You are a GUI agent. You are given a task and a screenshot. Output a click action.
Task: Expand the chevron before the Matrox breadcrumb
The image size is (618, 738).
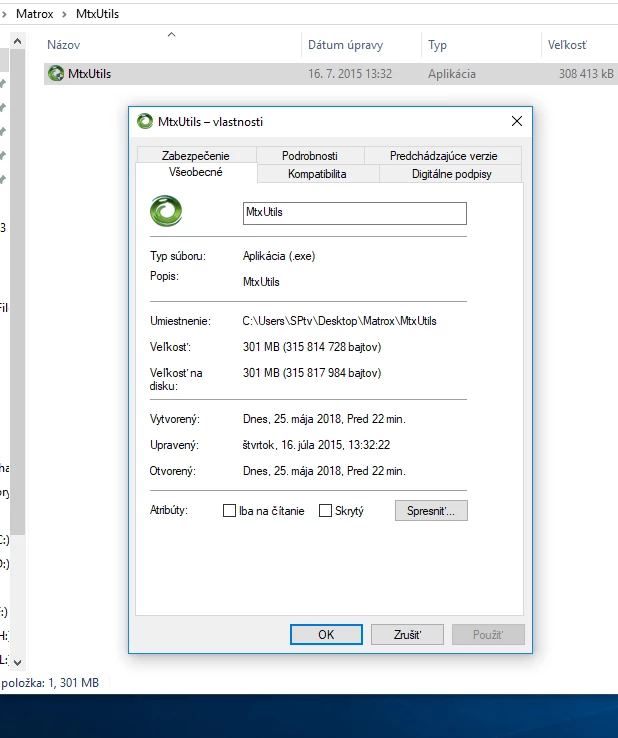4,14
